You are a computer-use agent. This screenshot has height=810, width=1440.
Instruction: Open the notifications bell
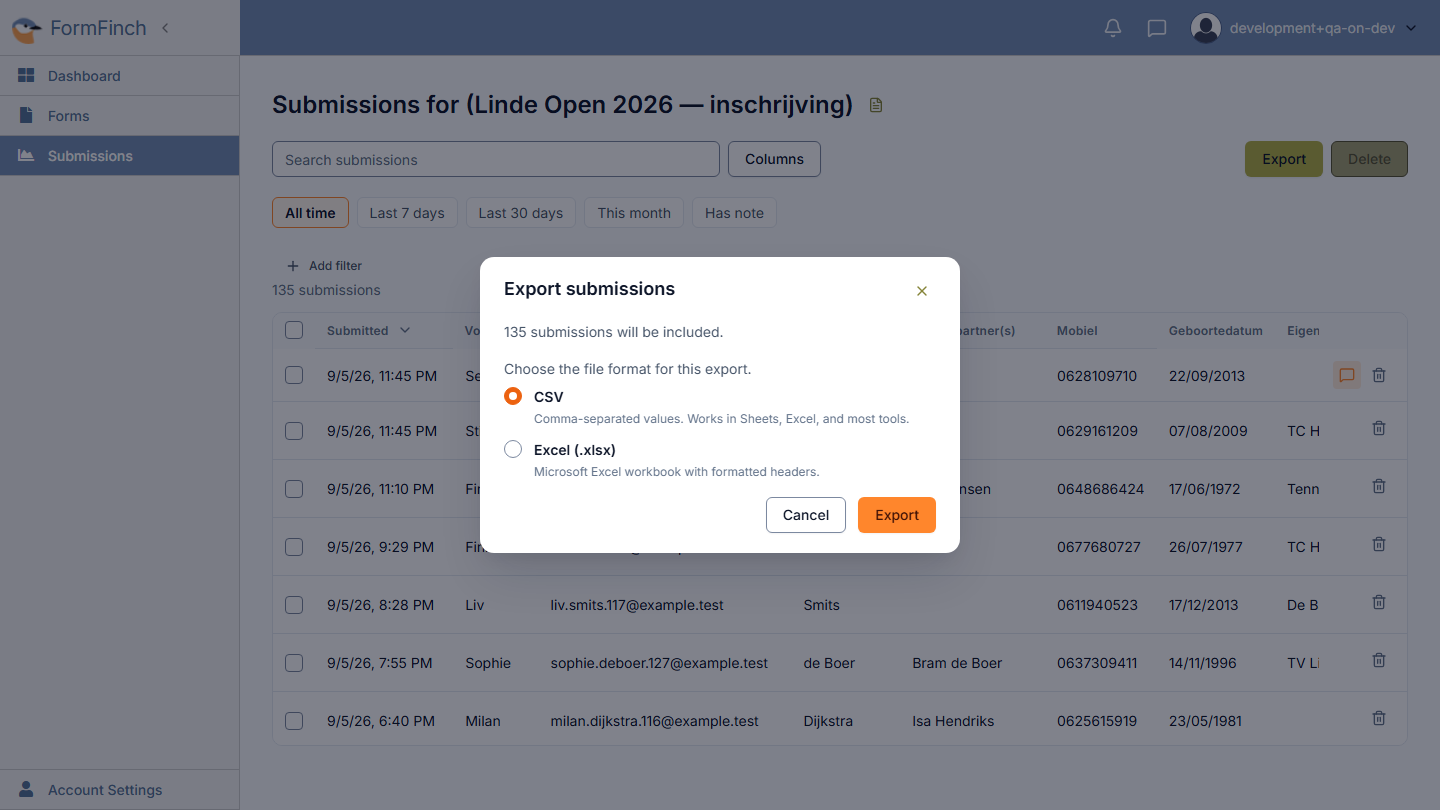(x=1113, y=28)
